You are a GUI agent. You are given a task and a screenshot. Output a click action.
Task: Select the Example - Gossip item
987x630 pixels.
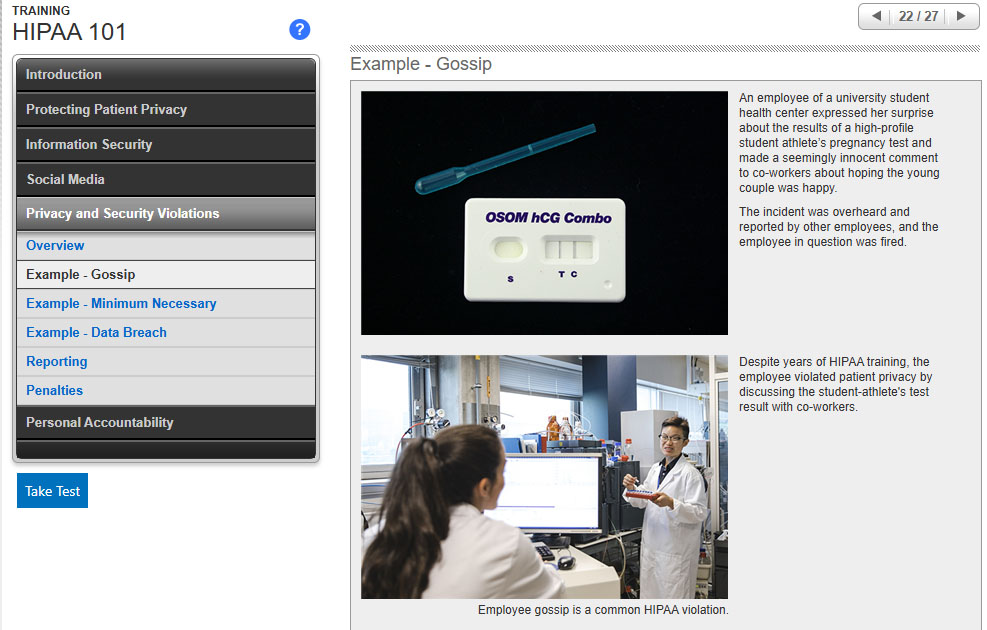point(80,275)
